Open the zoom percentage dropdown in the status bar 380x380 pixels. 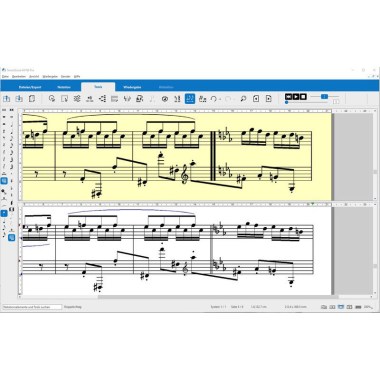(x=368, y=307)
